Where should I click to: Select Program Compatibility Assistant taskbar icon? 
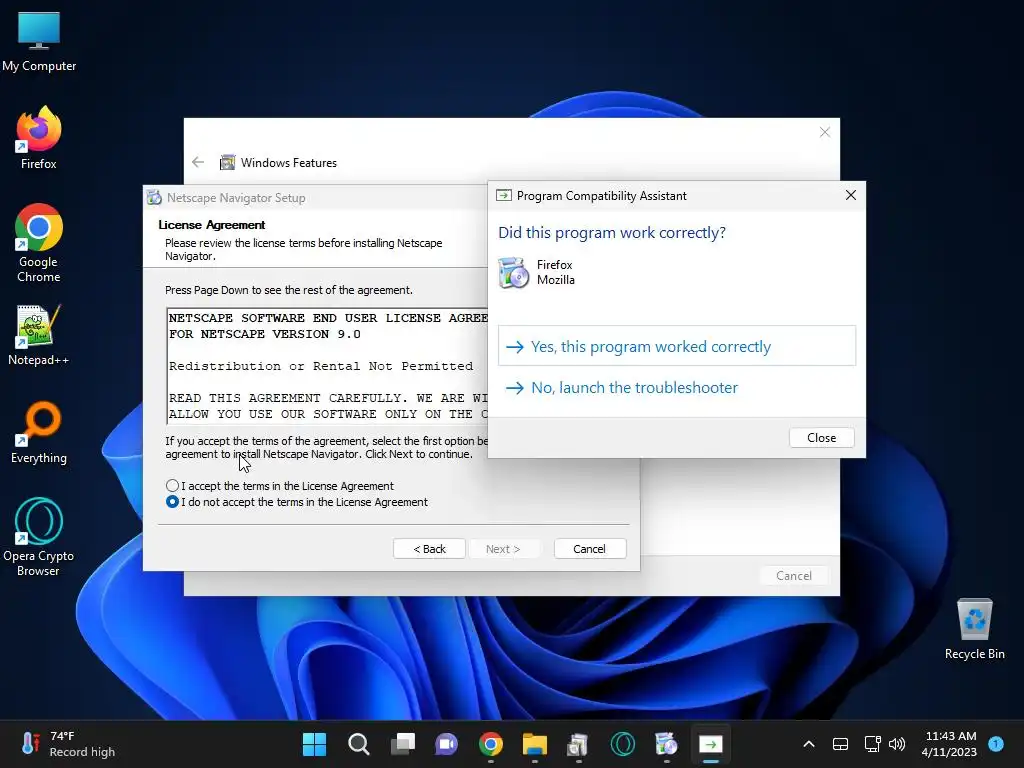pos(711,744)
